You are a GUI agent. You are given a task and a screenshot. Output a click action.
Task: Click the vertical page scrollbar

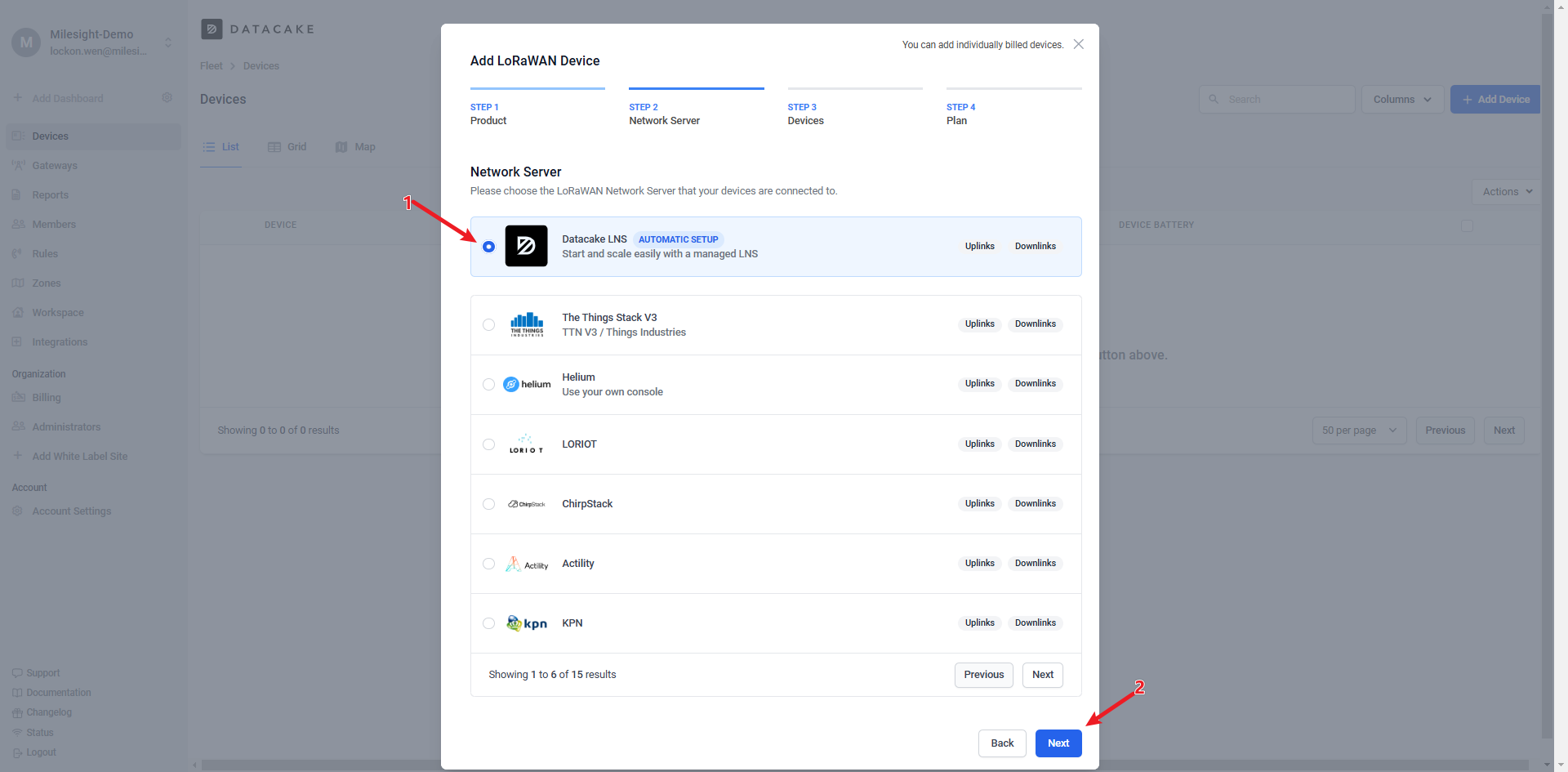click(x=1548, y=376)
